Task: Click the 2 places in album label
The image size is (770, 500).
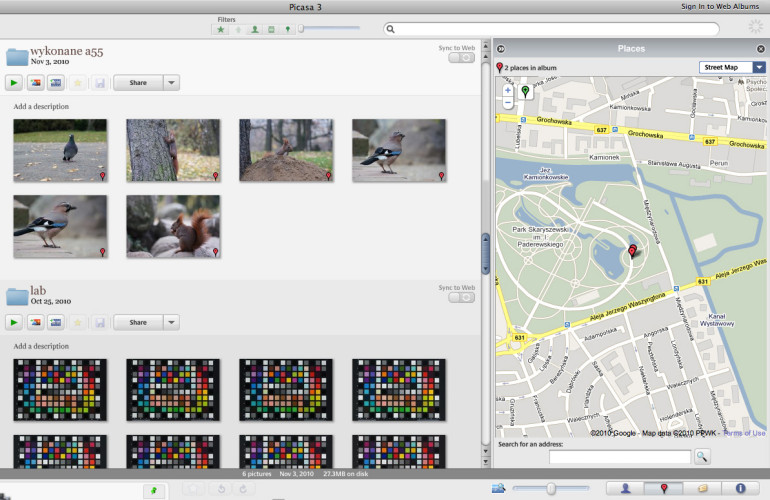Action: [531, 68]
